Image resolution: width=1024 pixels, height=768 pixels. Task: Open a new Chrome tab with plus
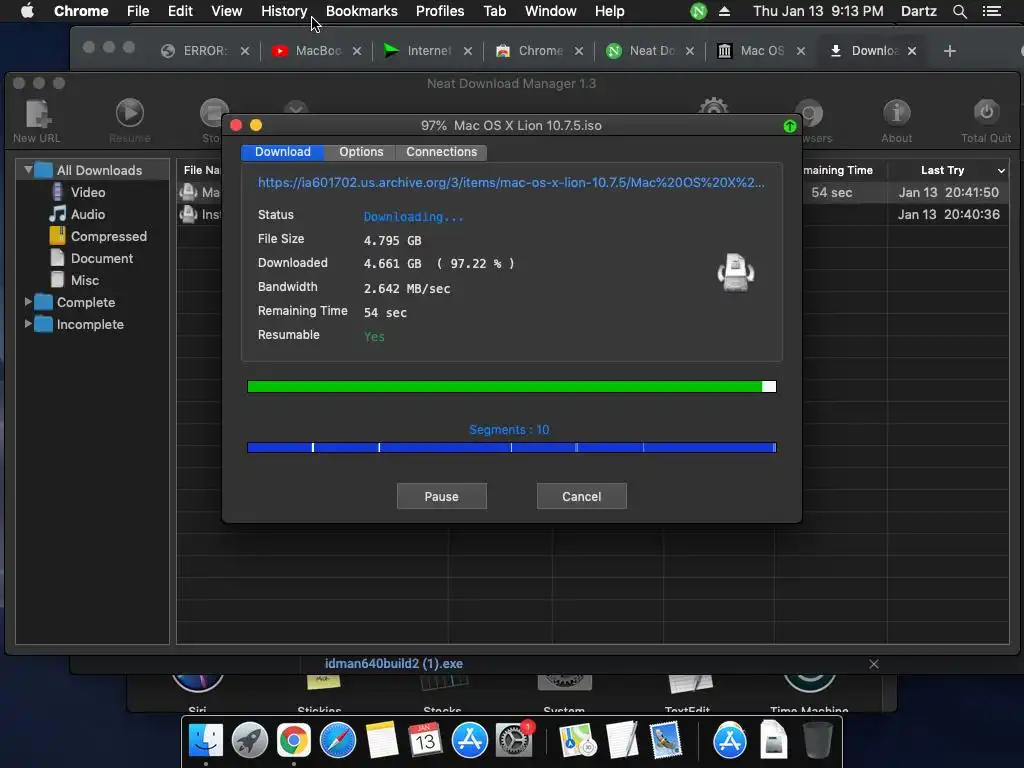950,51
